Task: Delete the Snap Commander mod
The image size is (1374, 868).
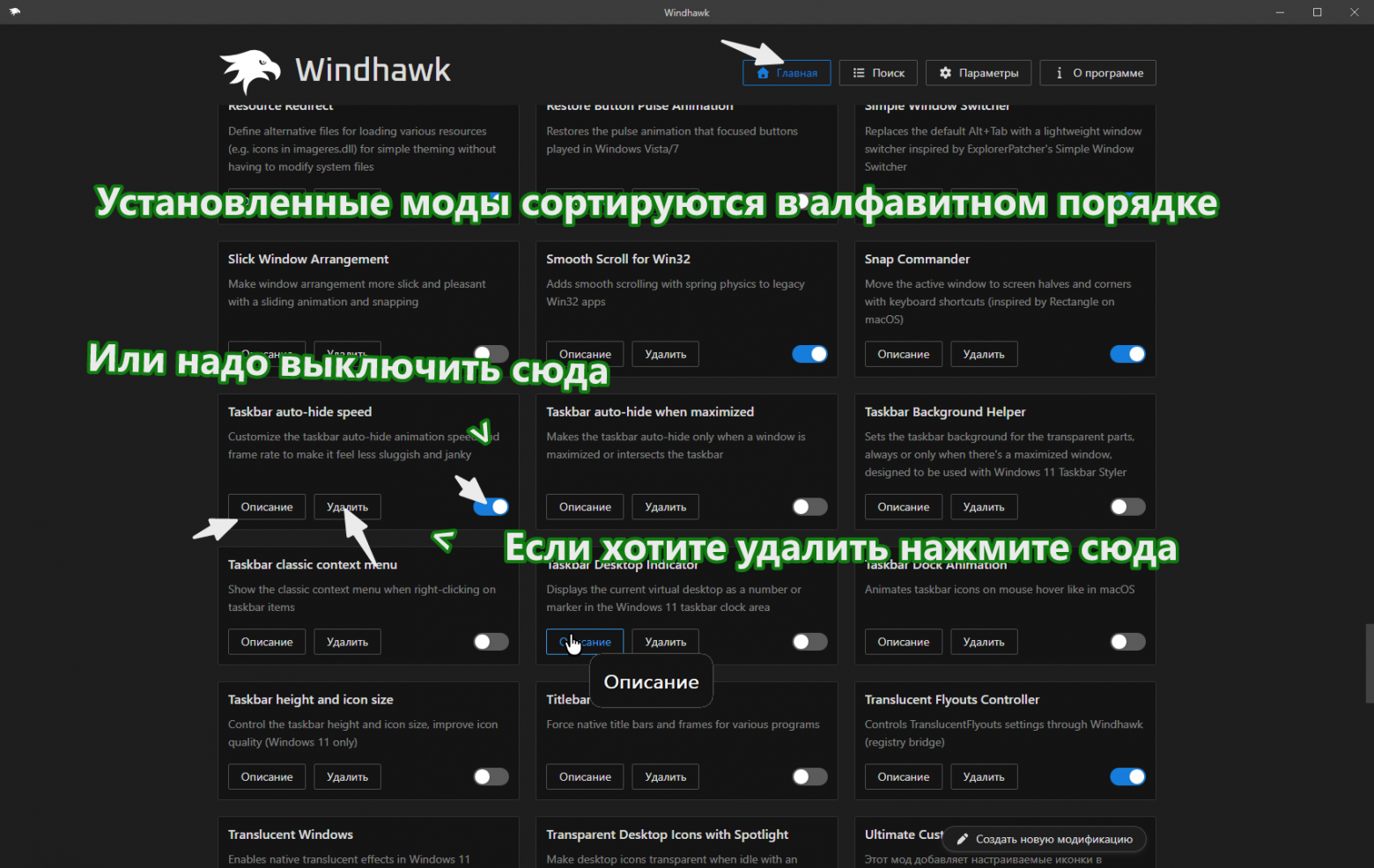Action: (984, 354)
